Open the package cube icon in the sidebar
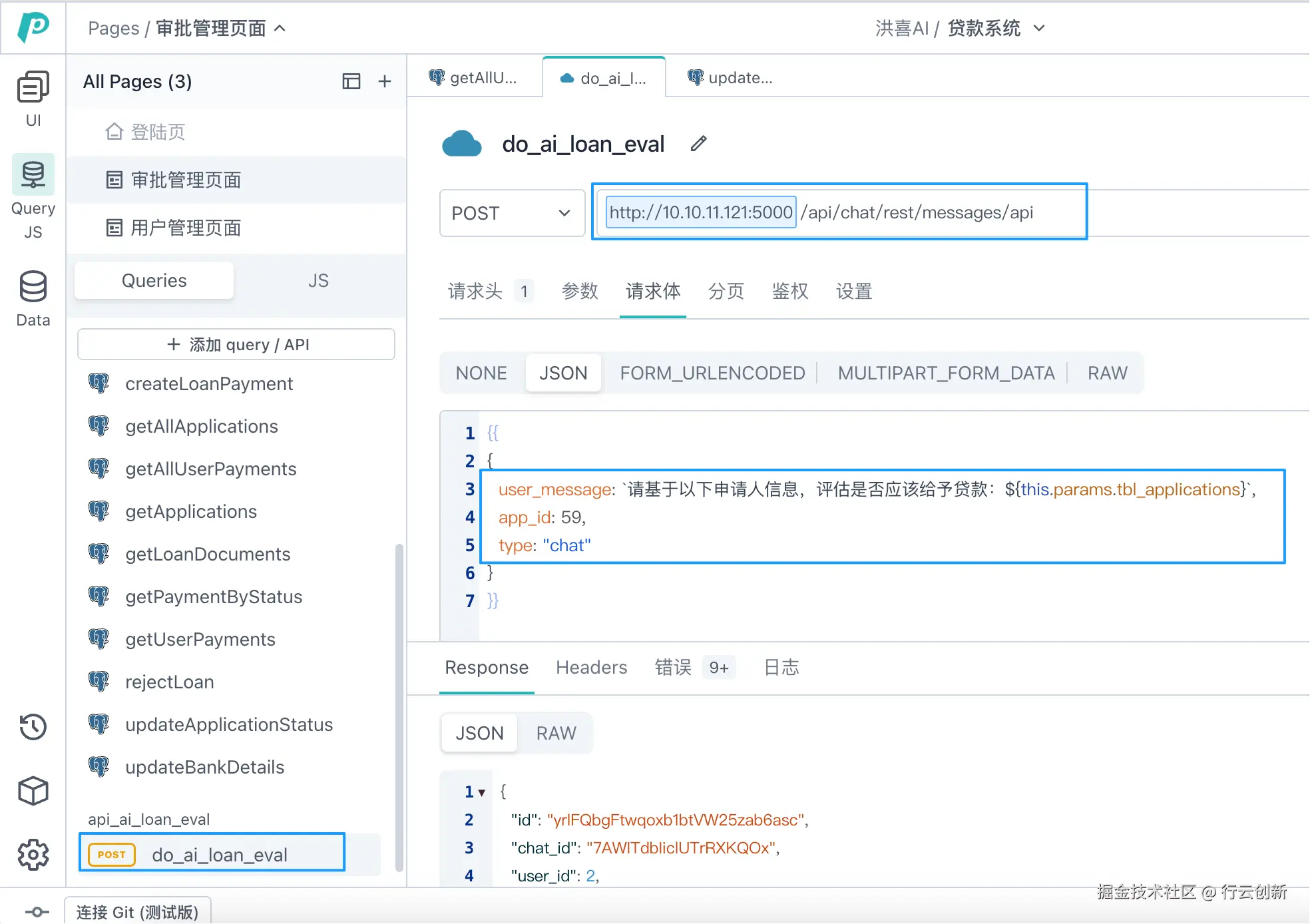 coord(33,791)
